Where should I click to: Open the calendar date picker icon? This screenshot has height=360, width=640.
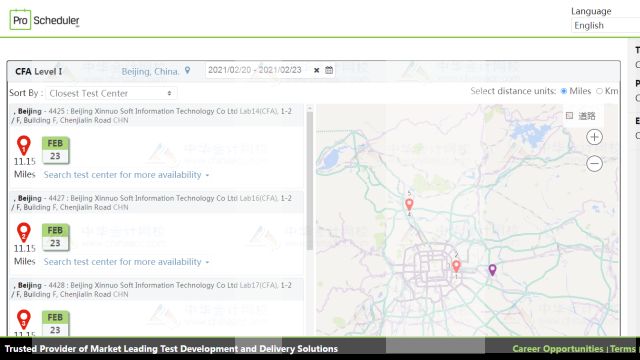point(329,70)
